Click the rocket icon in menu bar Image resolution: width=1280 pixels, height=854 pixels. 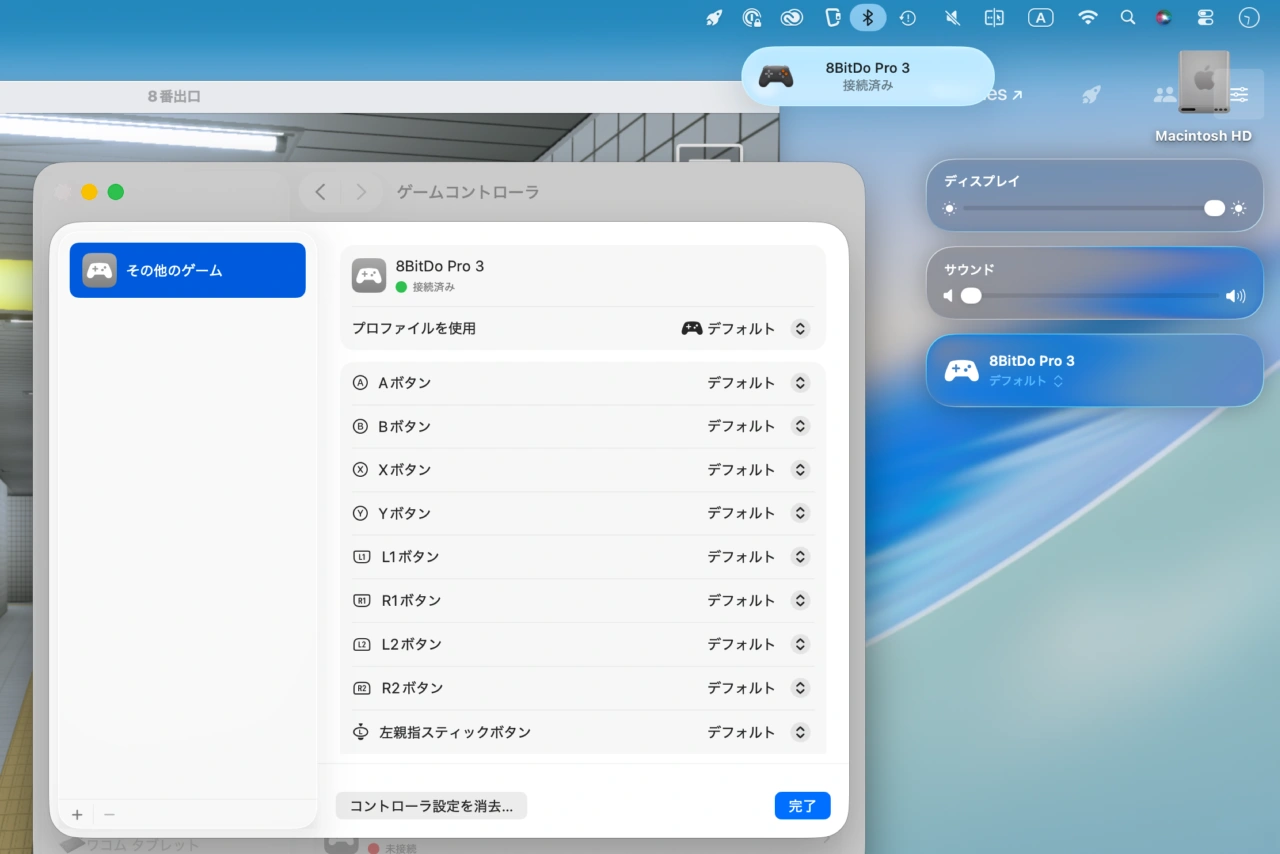point(714,17)
